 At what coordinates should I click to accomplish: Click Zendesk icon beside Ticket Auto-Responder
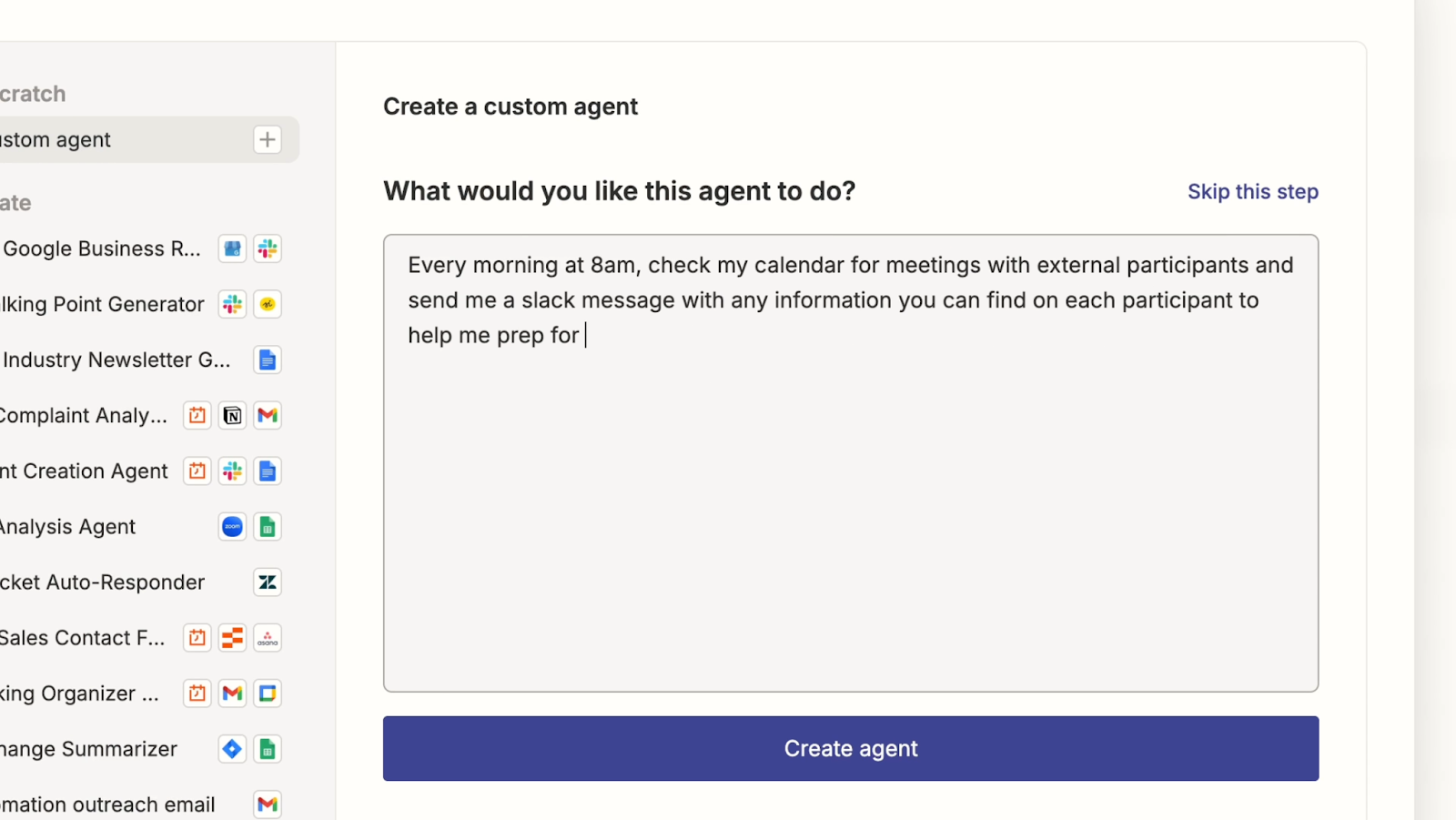pyautogui.click(x=268, y=582)
